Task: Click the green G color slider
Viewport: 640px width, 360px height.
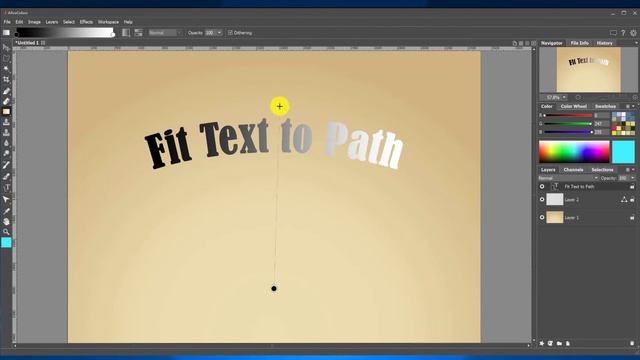Action: (568, 124)
